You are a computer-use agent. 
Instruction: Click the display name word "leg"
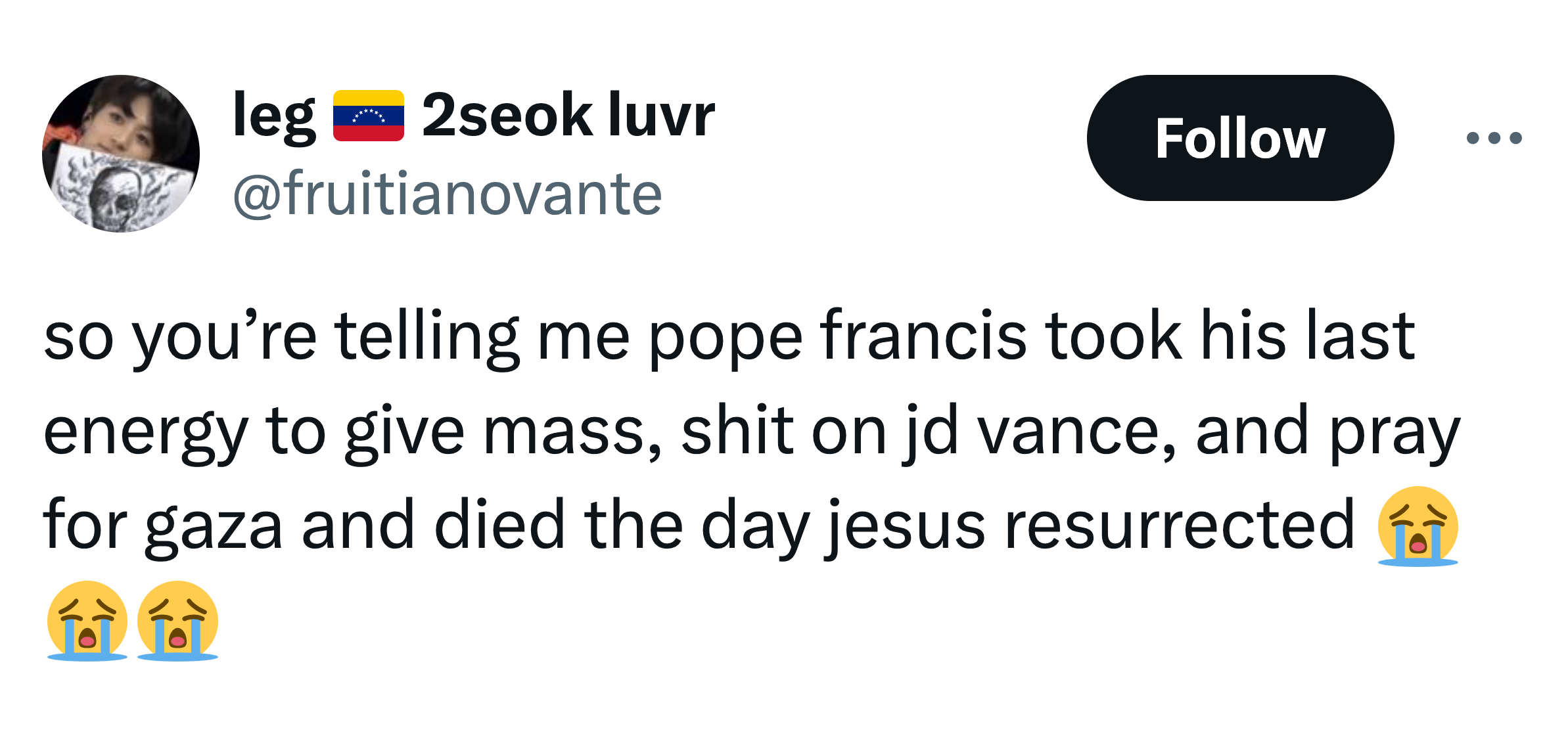274,116
